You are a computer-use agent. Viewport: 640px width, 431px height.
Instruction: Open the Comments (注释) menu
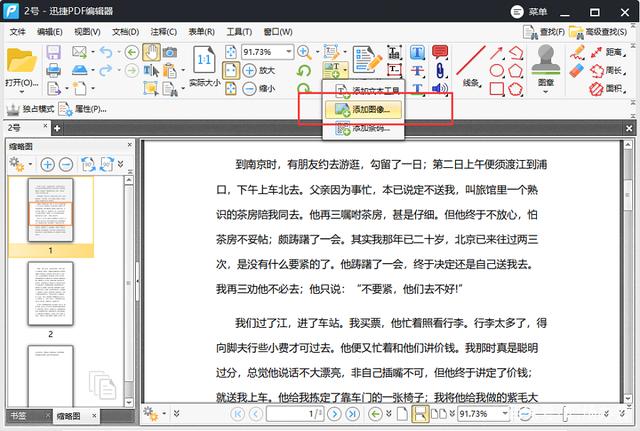tap(164, 31)
